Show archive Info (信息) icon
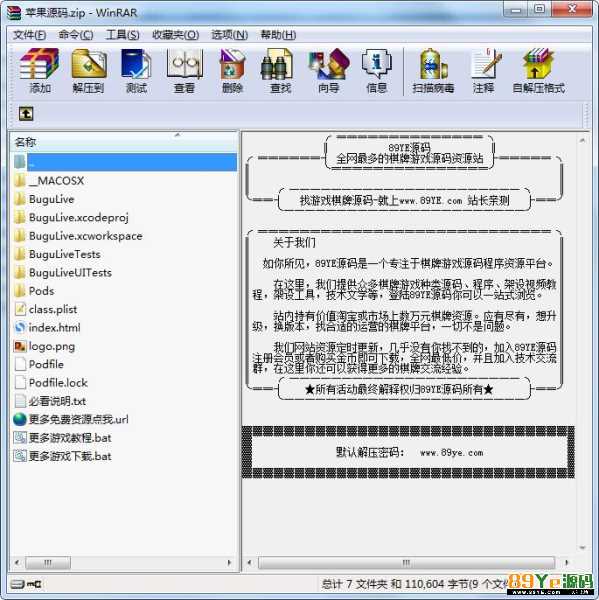The image size is (599, 600). [x=377, y=71]
